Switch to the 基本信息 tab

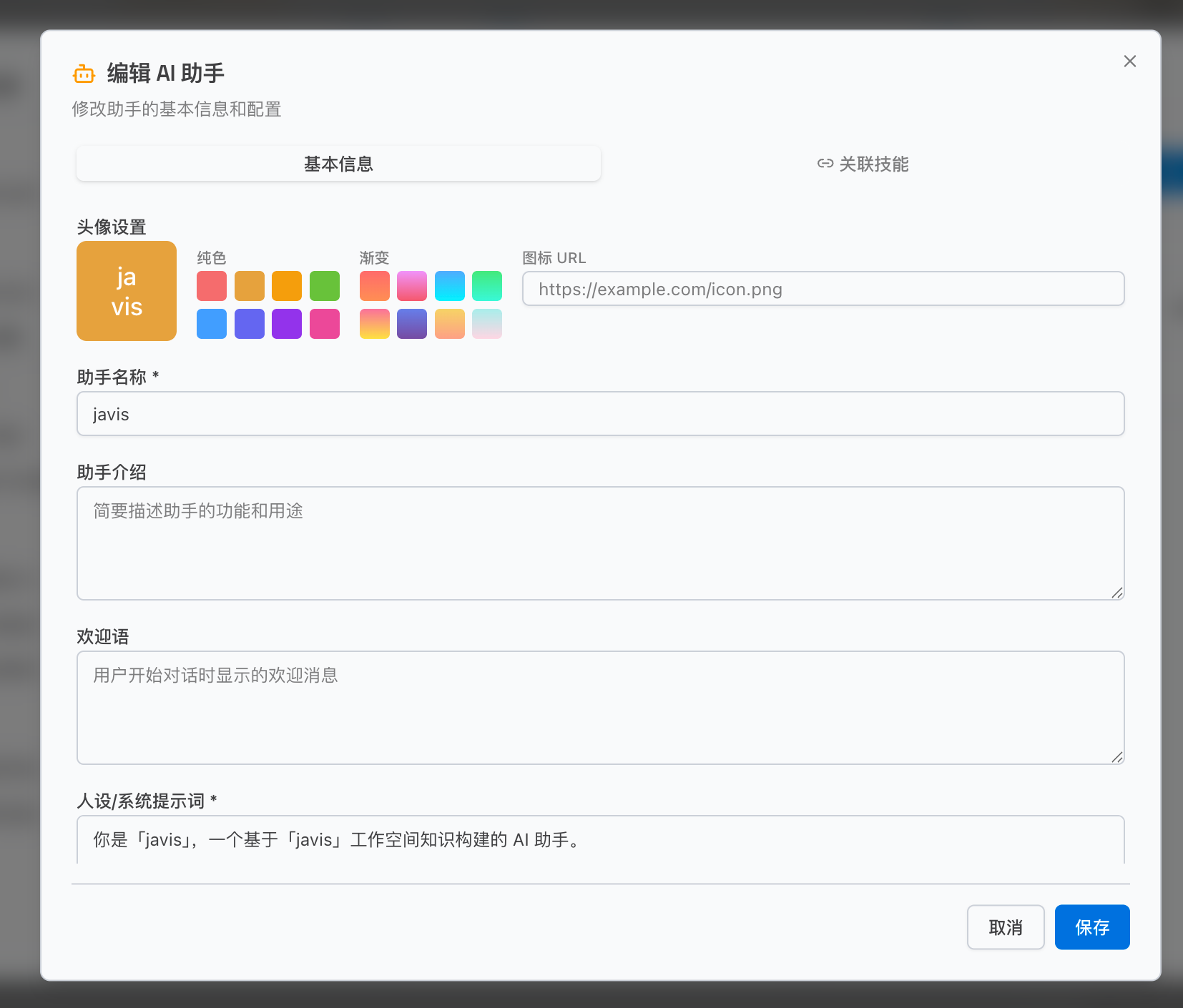point(338,163)
